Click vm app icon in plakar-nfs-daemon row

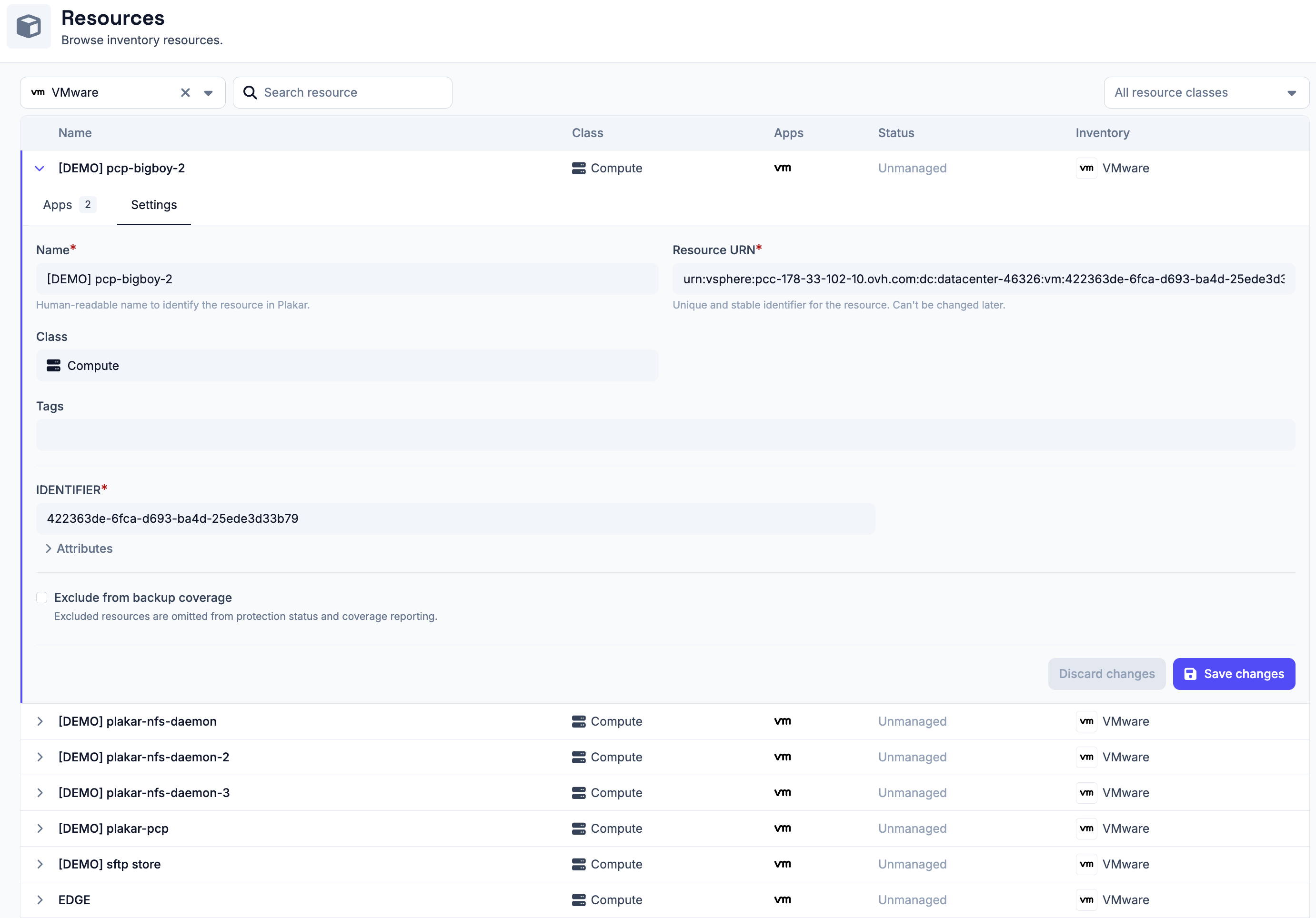783,721
